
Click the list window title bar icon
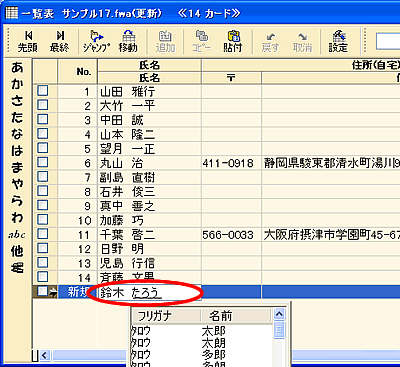click(12, 13)
